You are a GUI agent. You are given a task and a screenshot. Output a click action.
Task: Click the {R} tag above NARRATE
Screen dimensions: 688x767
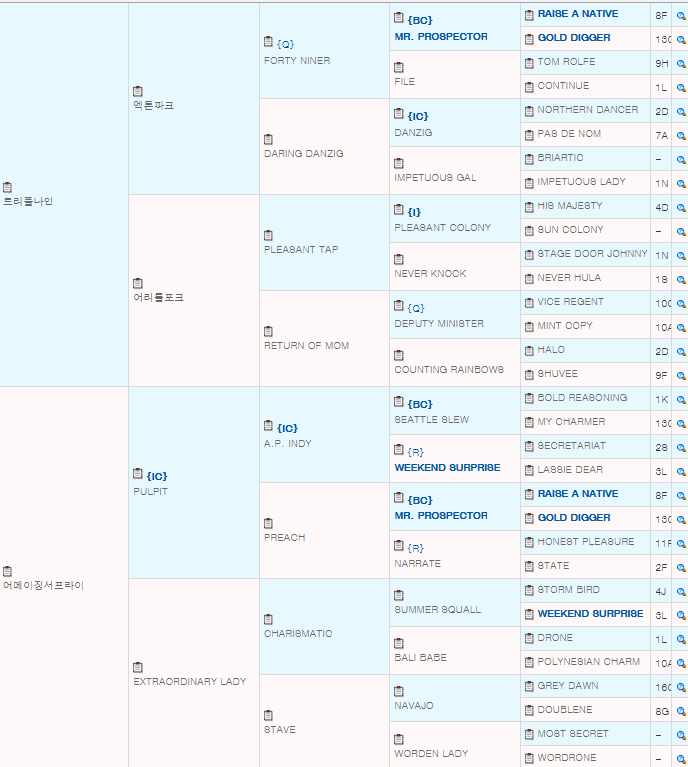(x=415, y=548)
